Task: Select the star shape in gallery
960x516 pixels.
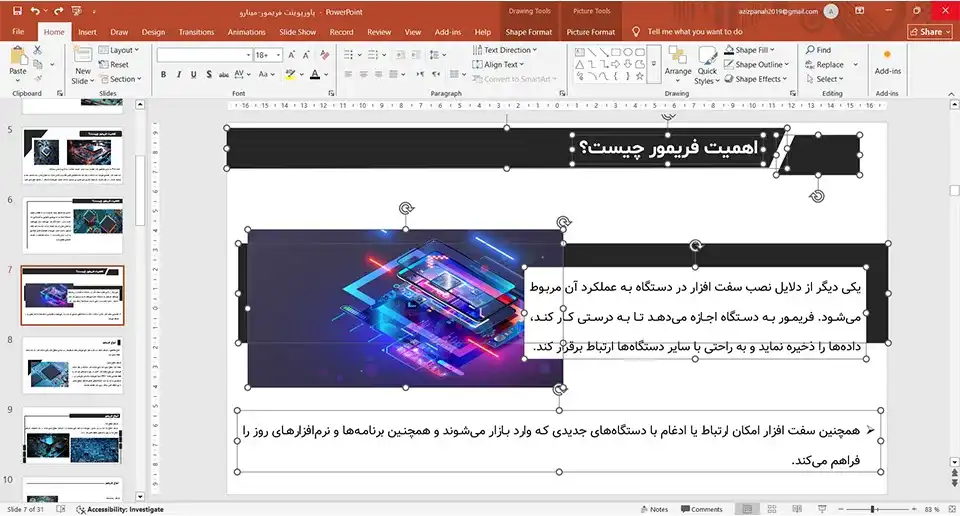Action: [x=640, y=77]
